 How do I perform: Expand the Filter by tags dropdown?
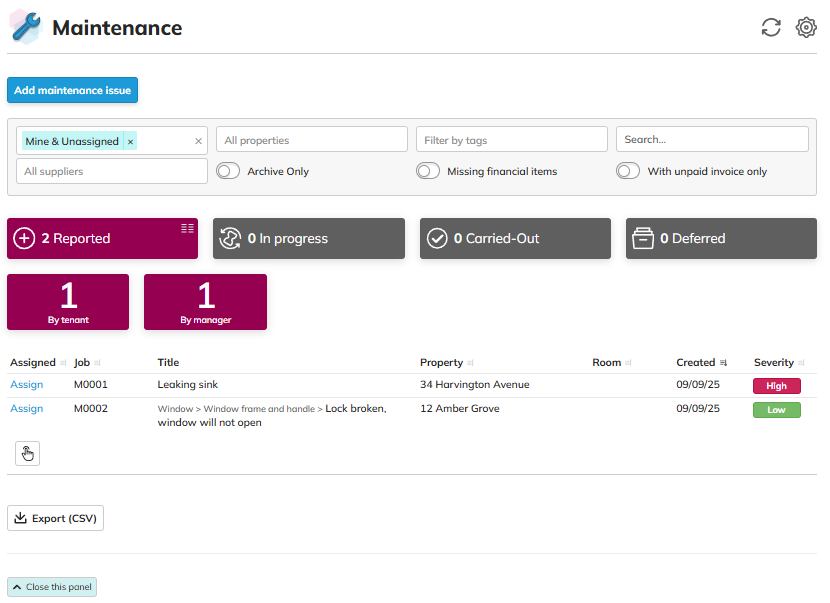511,140
